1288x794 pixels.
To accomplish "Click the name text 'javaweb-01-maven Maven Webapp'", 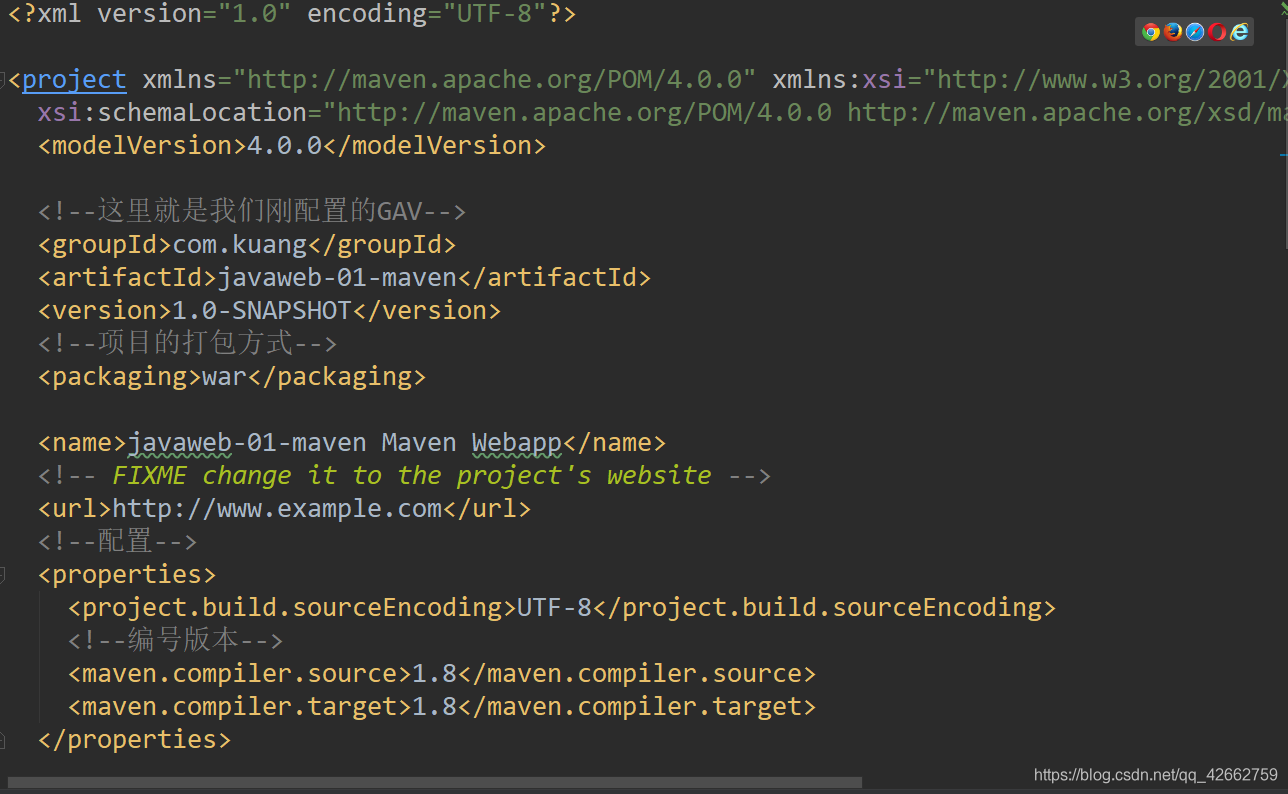I will click(345, 443).
